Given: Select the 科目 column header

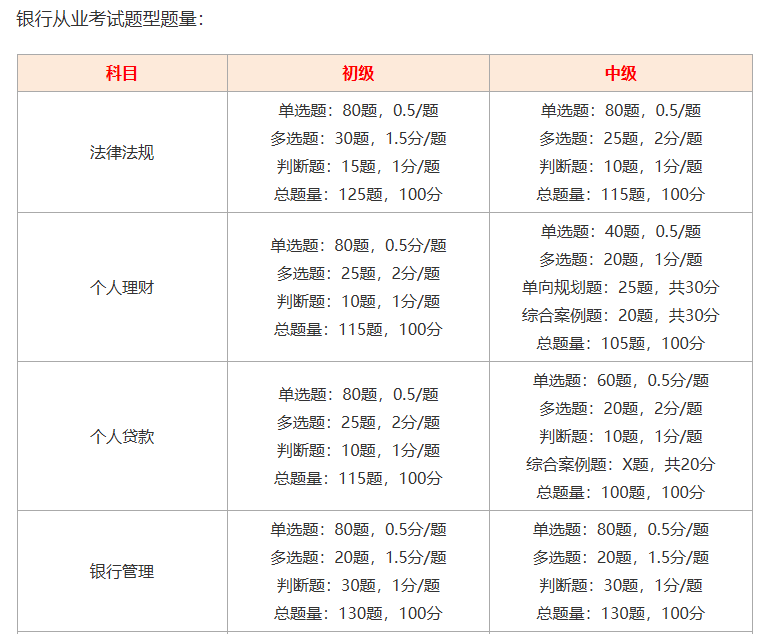Looking at the screenshot, I should (x=122, y=74).
